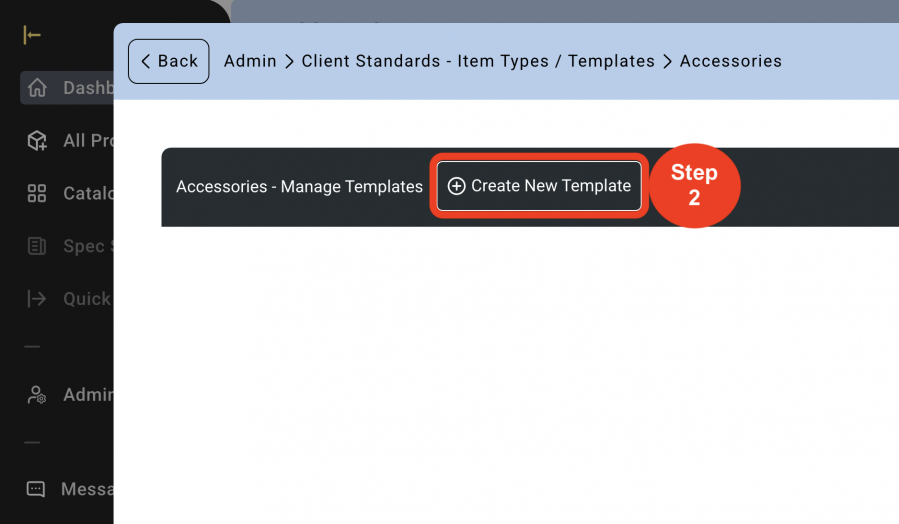Collapse the sidebar with the arrow icon
899x524 pixels.
32,35
